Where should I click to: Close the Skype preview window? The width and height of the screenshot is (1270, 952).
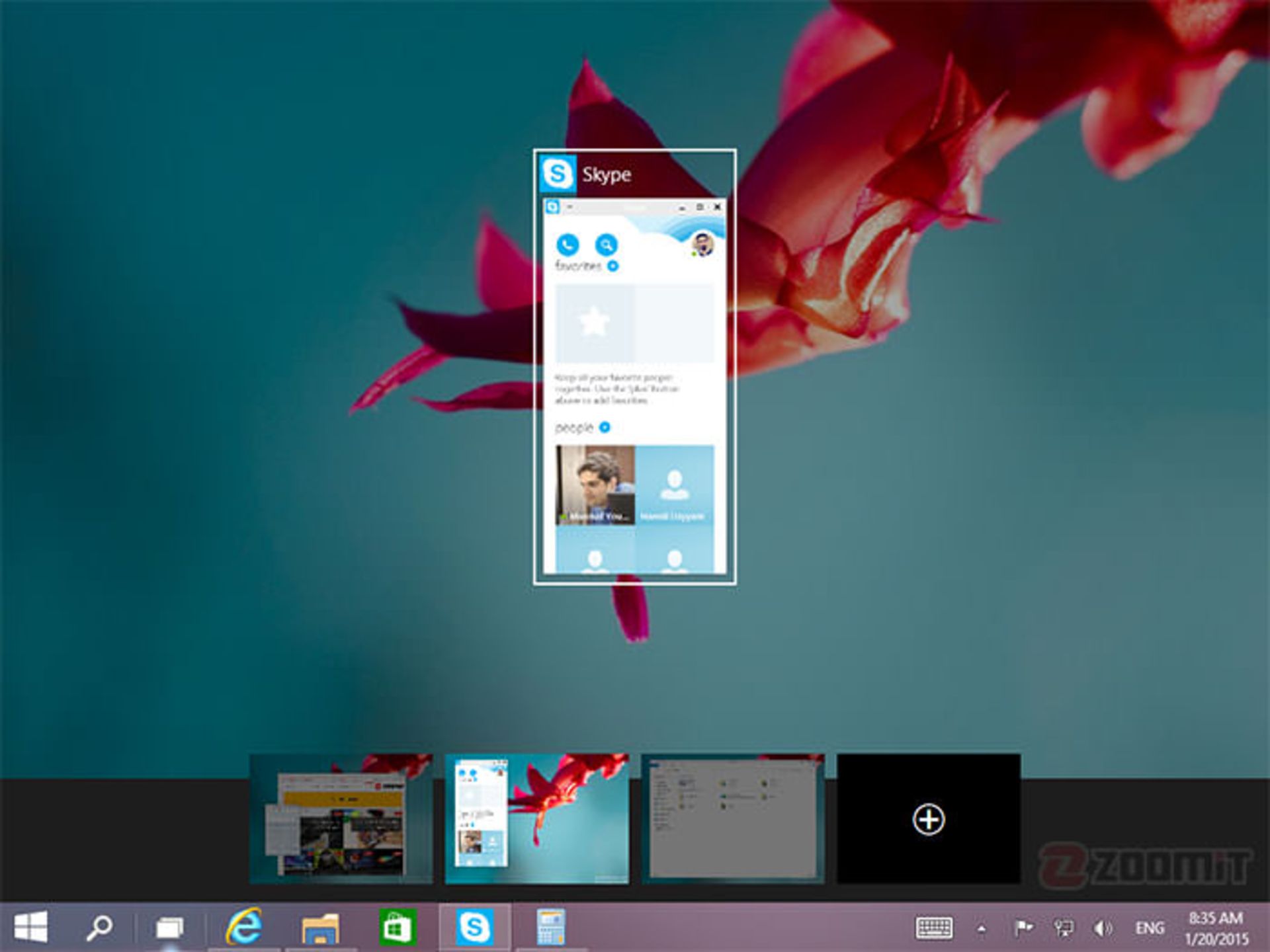(x=718, y=207)
